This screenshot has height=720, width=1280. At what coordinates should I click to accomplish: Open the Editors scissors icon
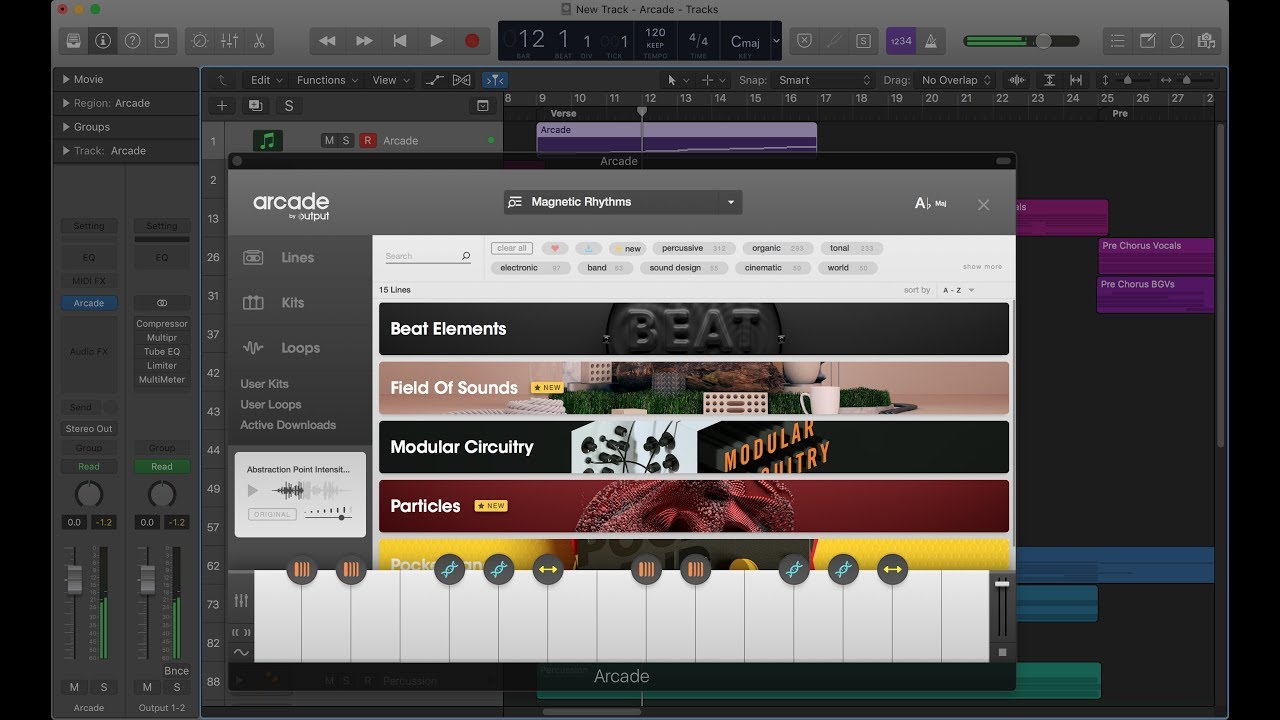[258, 41]
